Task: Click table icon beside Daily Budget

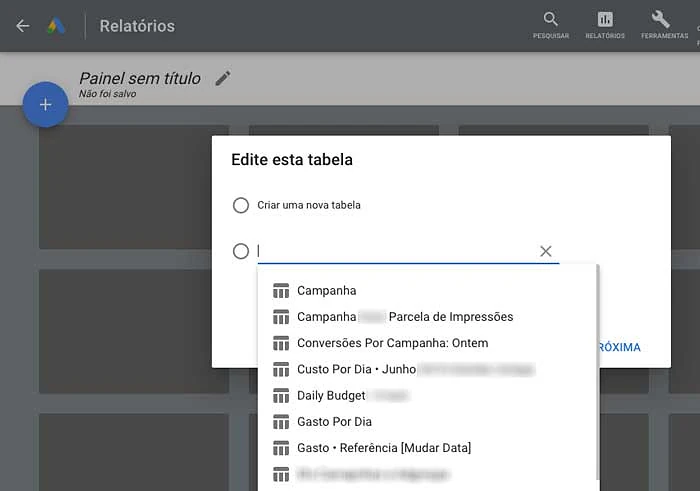Action: 281,395
